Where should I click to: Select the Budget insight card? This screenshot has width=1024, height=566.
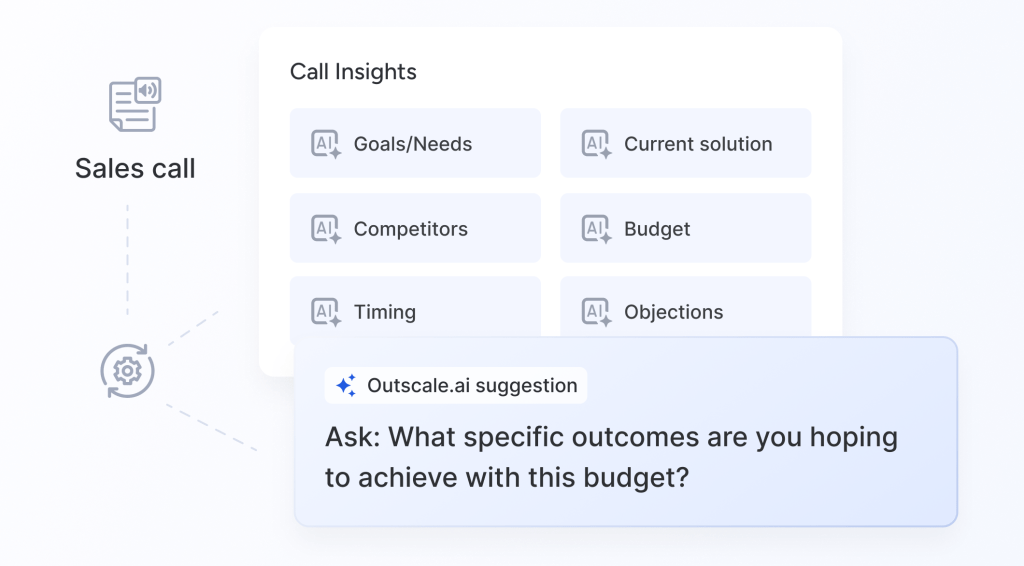click(x=686, y=229)
